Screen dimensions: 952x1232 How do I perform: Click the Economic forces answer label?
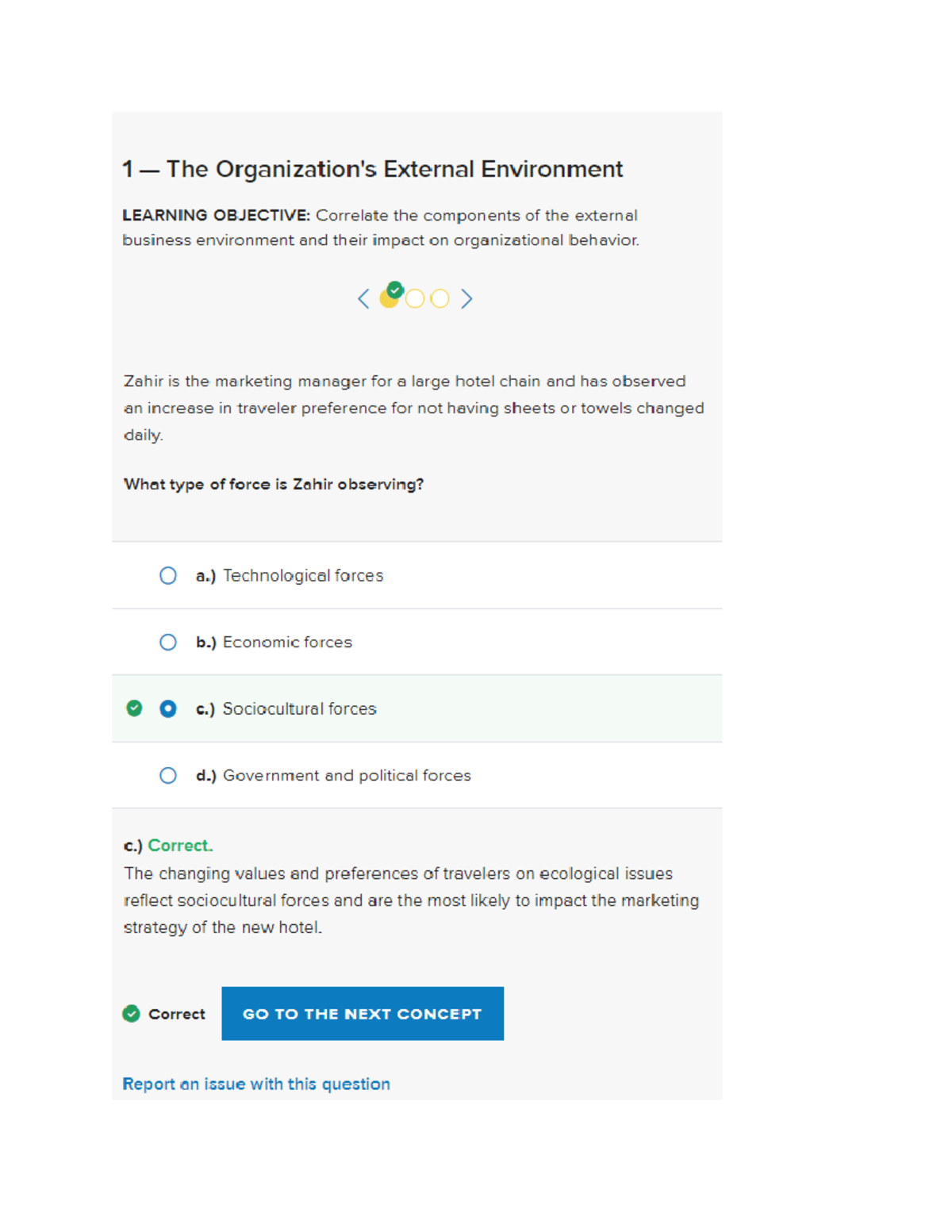point(287,643)
